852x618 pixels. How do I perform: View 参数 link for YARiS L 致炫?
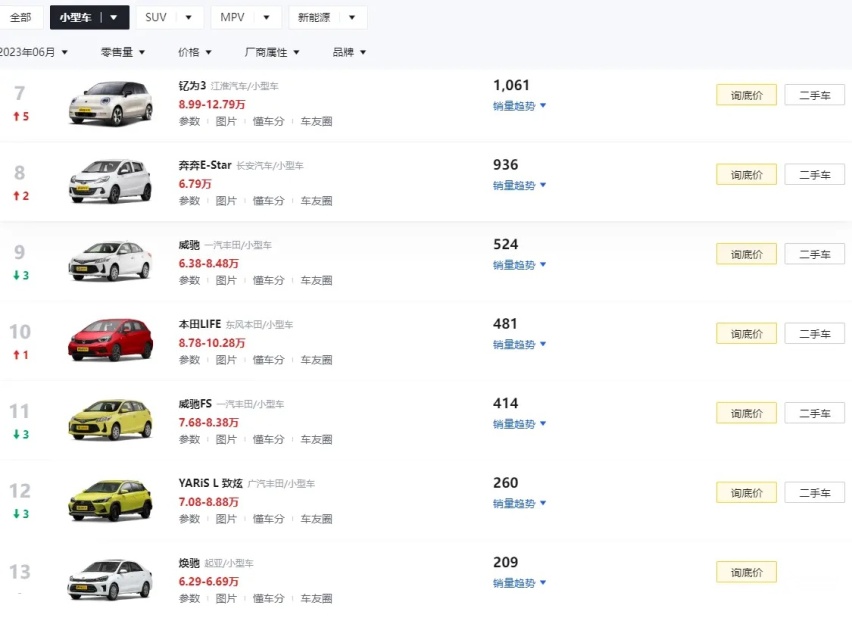point(189,519)
